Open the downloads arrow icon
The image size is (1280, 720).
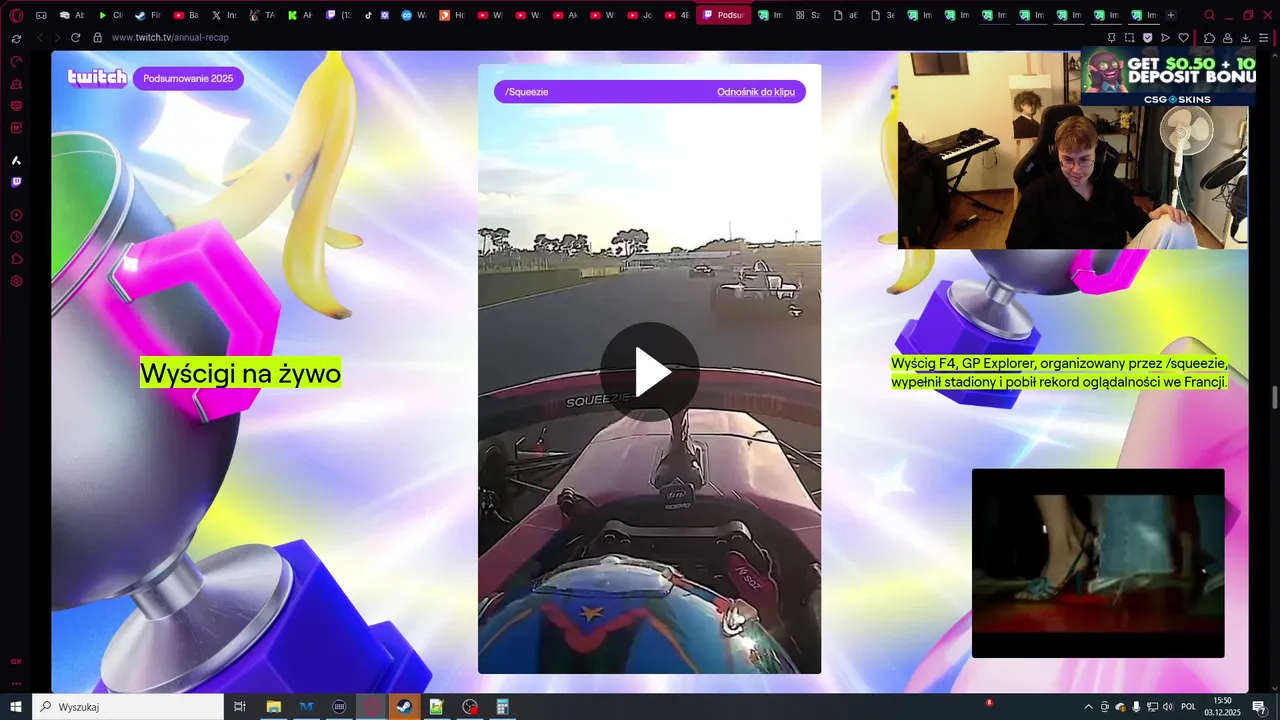point(1246,38)
